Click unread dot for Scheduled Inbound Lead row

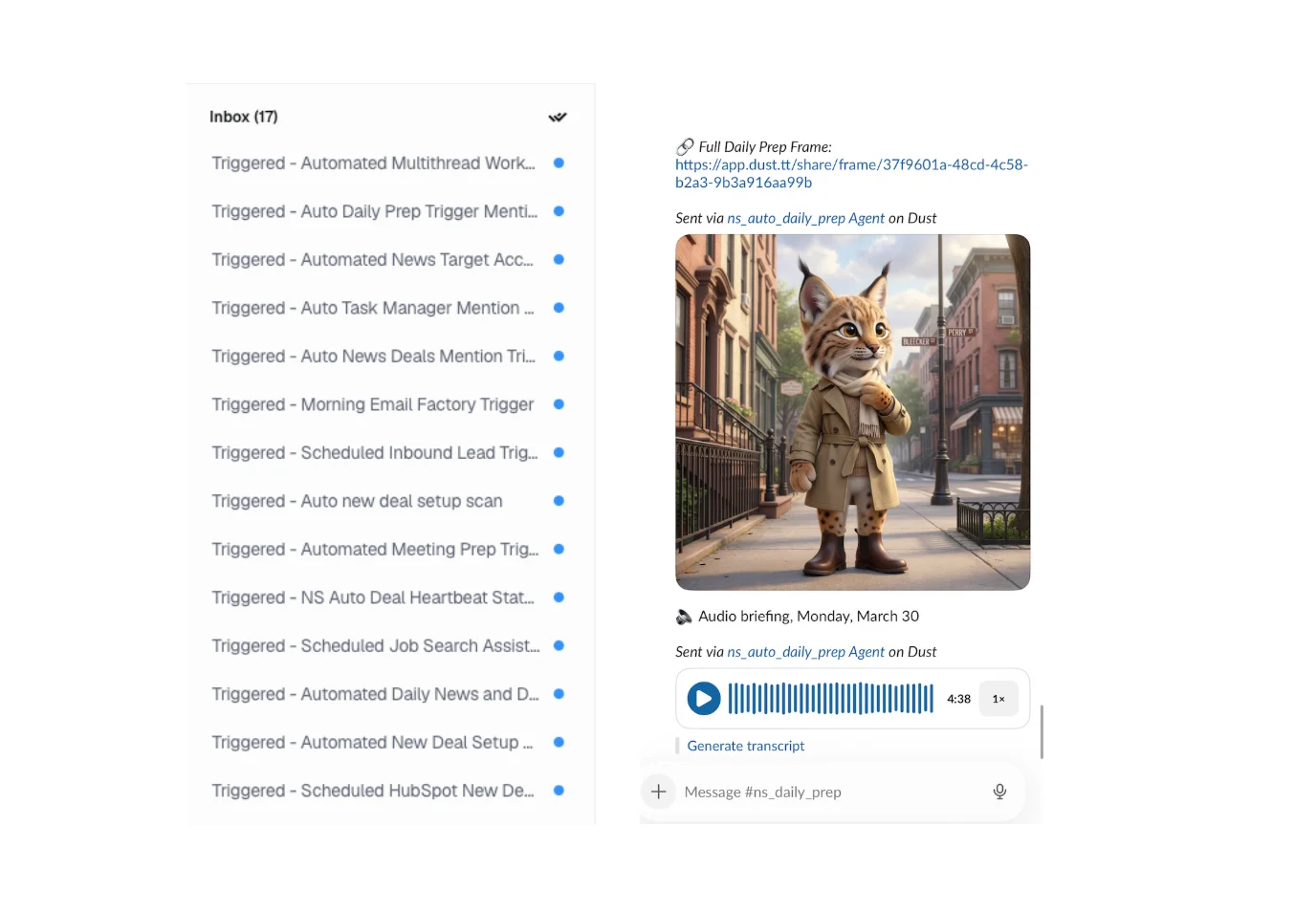click(559, 453)
